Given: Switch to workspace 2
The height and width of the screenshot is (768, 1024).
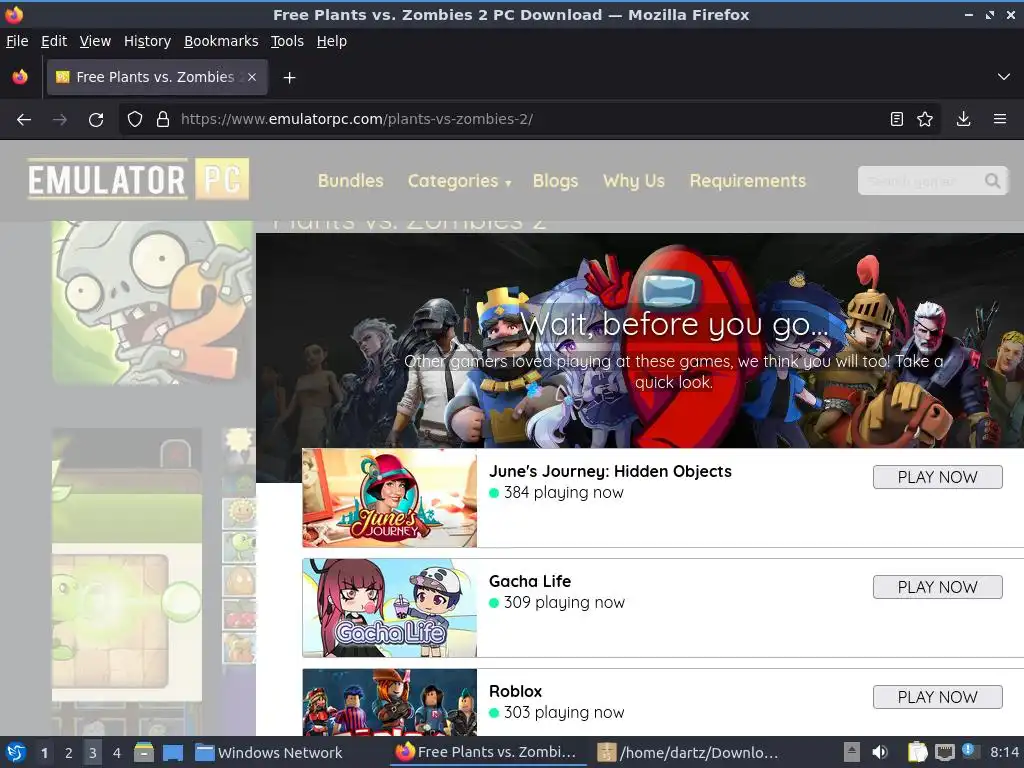Looking at the screenshot, I should (68, 753).
